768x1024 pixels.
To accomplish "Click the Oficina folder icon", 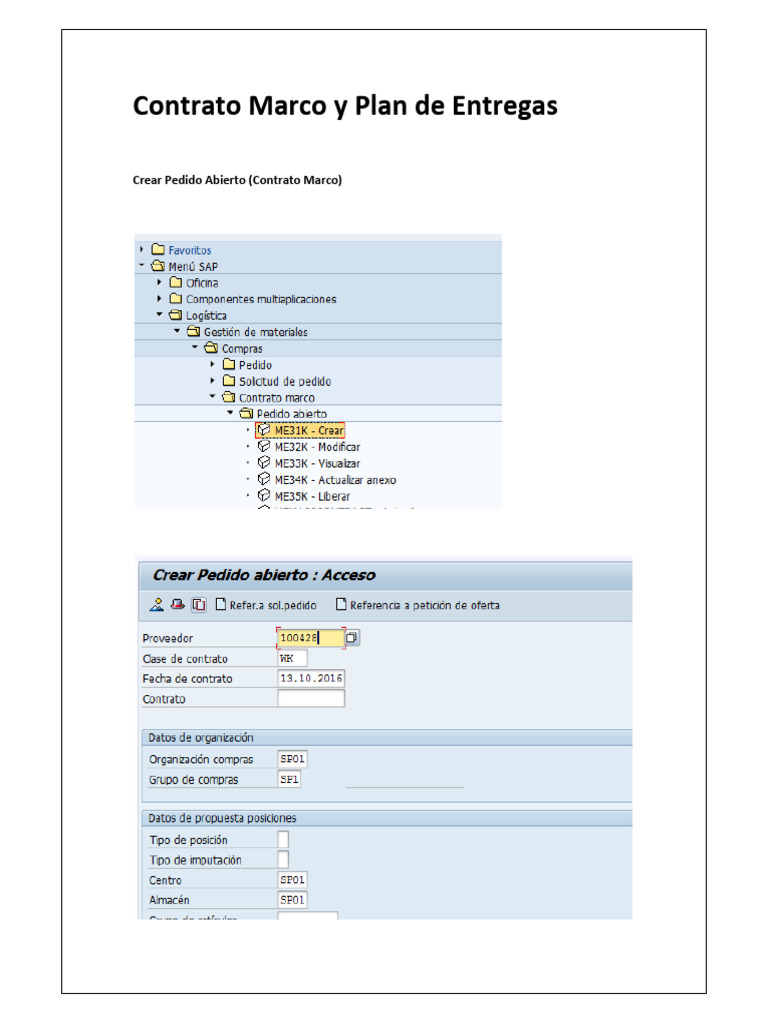I will (176, 282).
